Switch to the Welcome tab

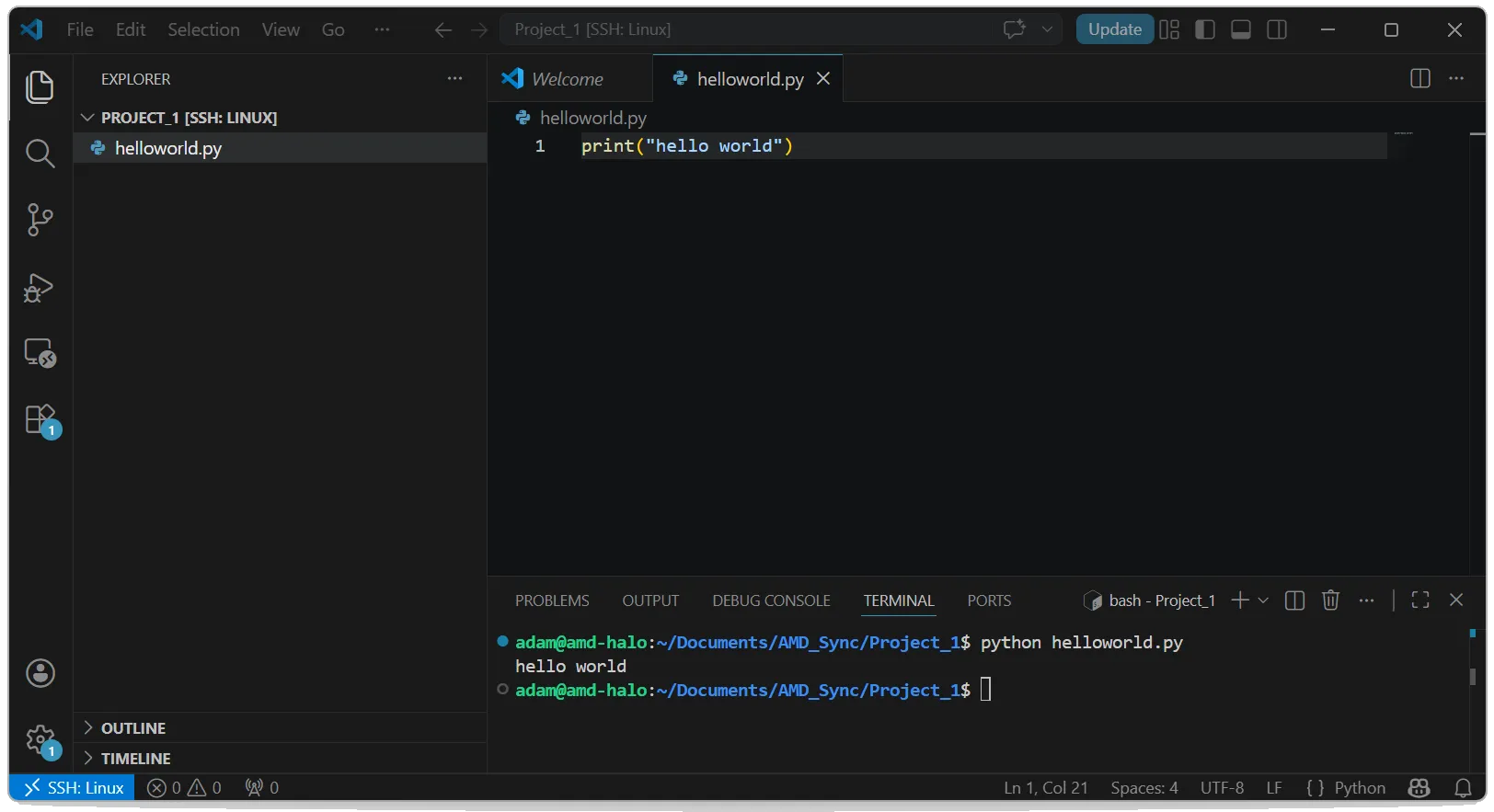point(569,79)
